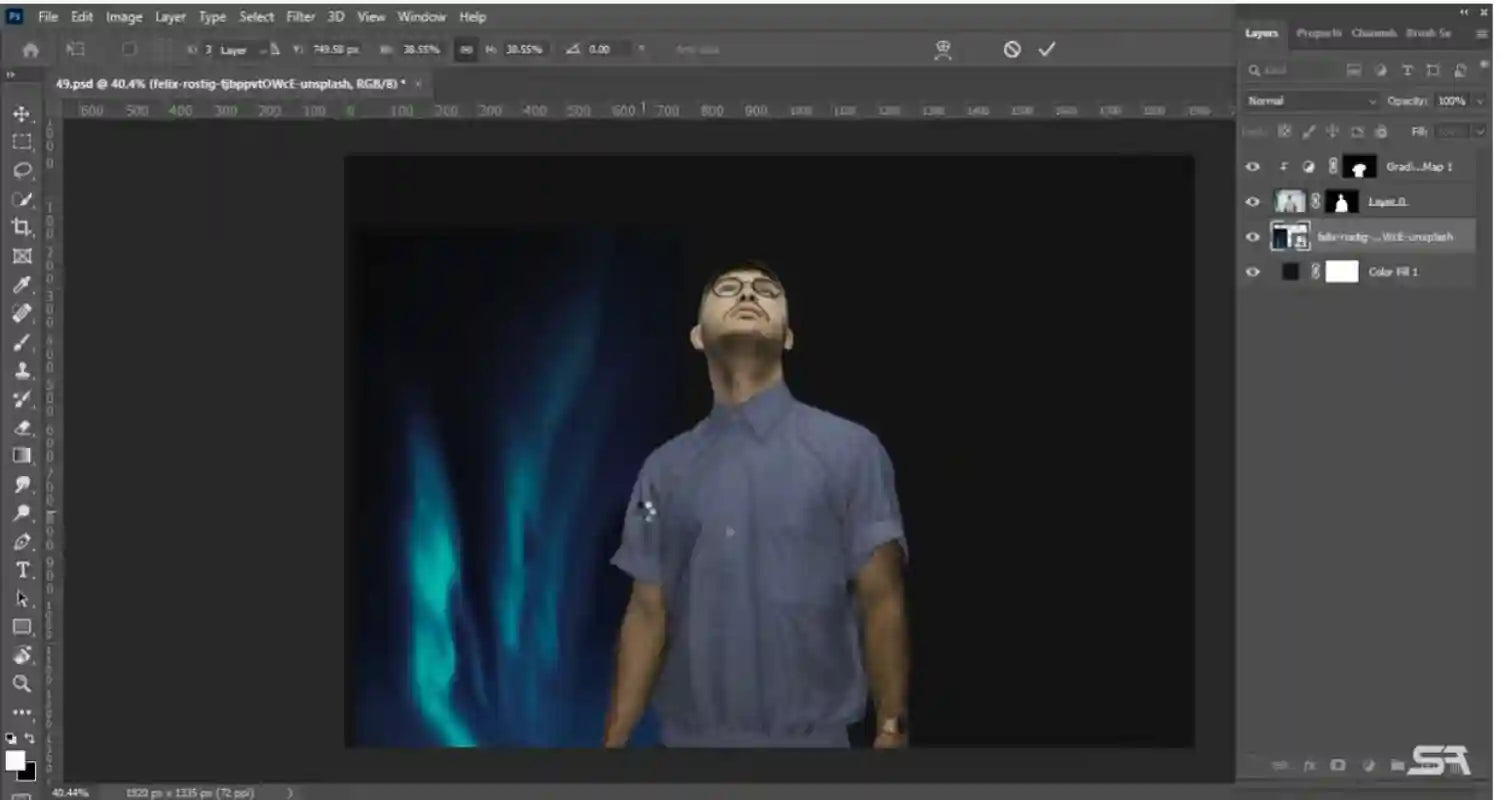1500x800 pixels.
Task: Select the Quick Selection tool
Action: tap(21, 199)
